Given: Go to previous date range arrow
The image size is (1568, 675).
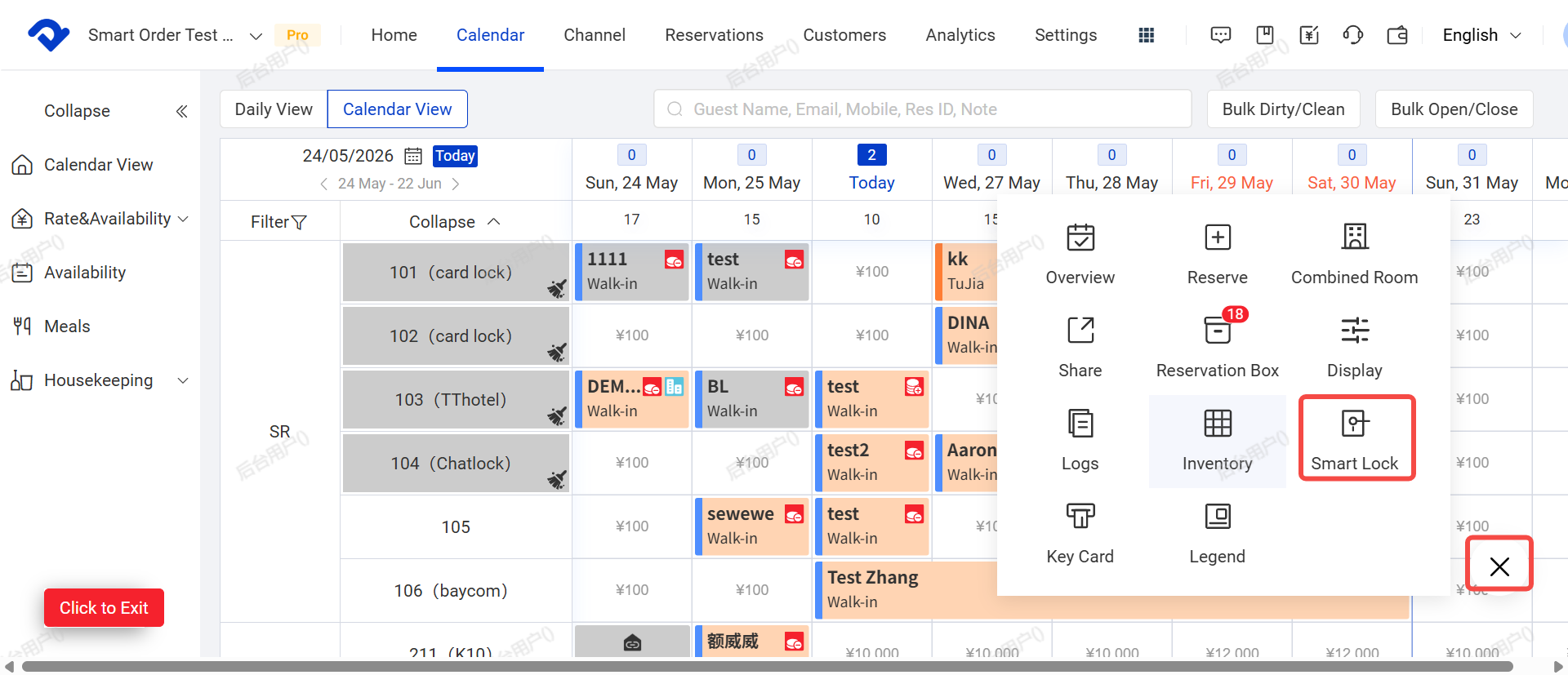Looking at the screenshot, I should pos(323,184).
